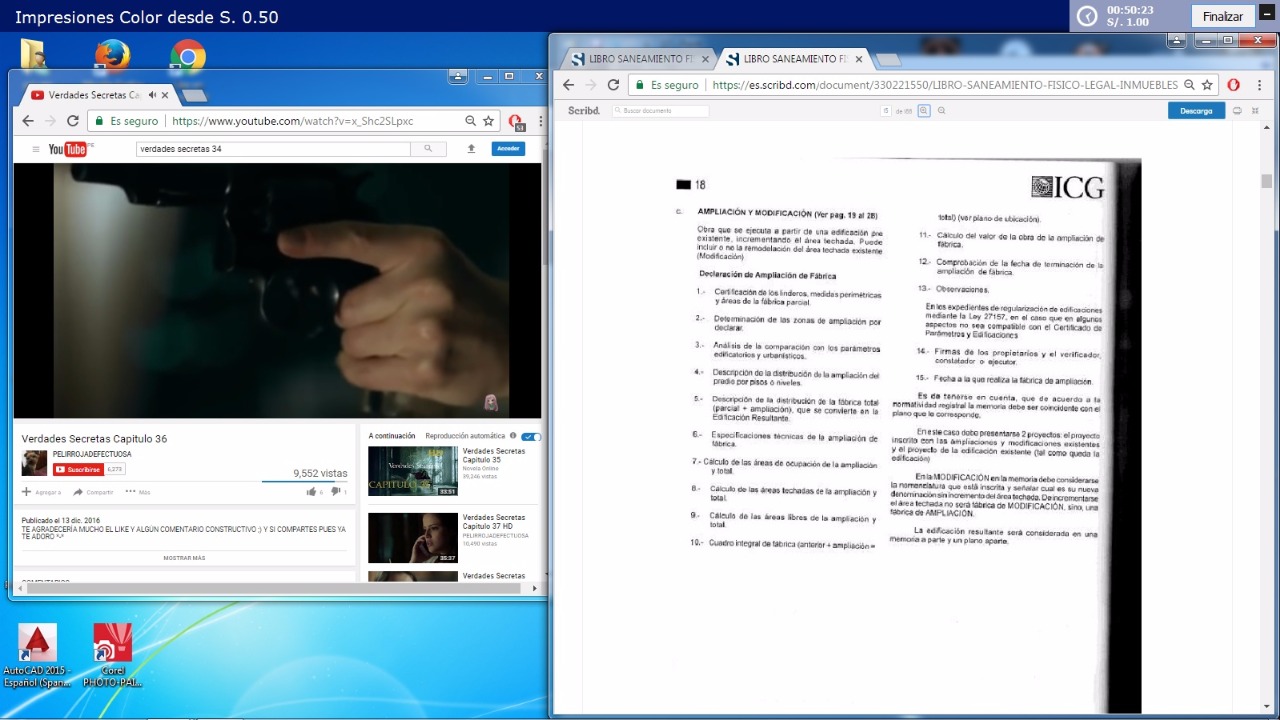
Task: Open the Más options under the video
Action: coord(138,492)
